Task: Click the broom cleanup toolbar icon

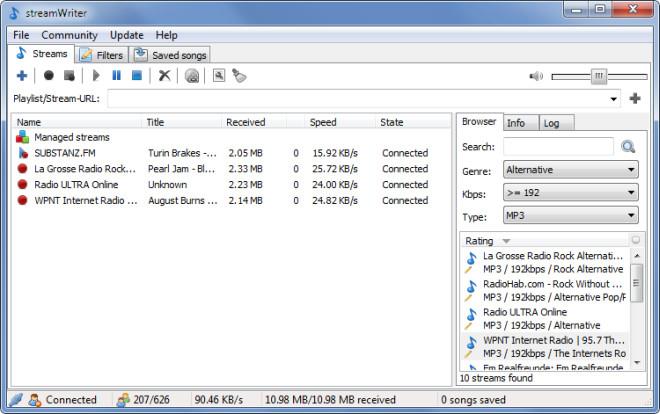Action: tap(239, 76)
